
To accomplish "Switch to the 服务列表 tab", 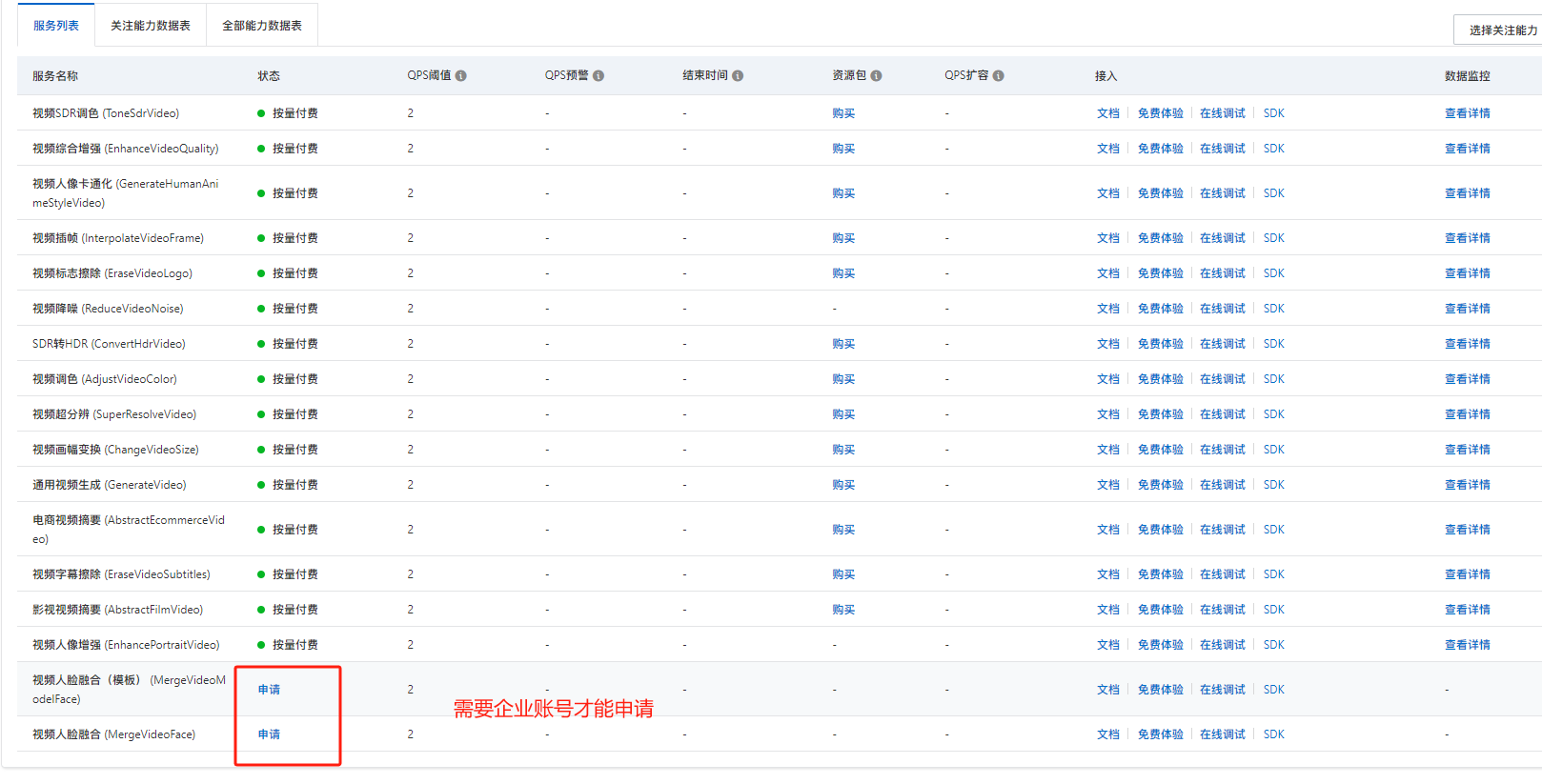I will pyautogui.click(x=56, y=26).
